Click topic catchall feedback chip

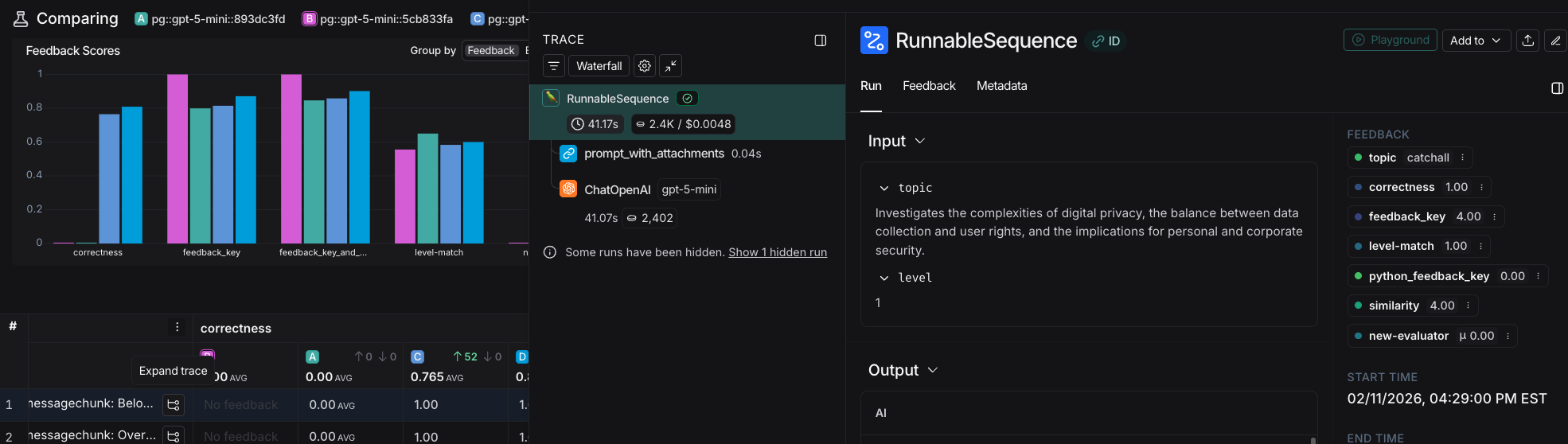coord(1410,158)
